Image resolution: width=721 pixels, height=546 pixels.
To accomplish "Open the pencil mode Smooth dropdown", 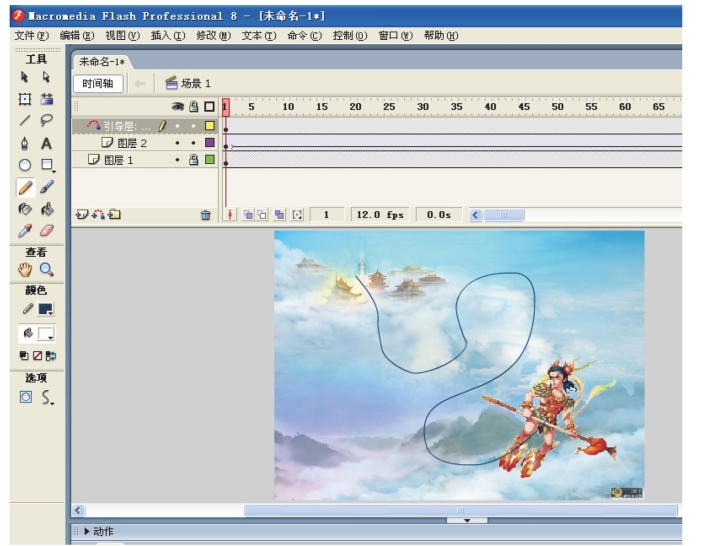I will coord(47,397).
